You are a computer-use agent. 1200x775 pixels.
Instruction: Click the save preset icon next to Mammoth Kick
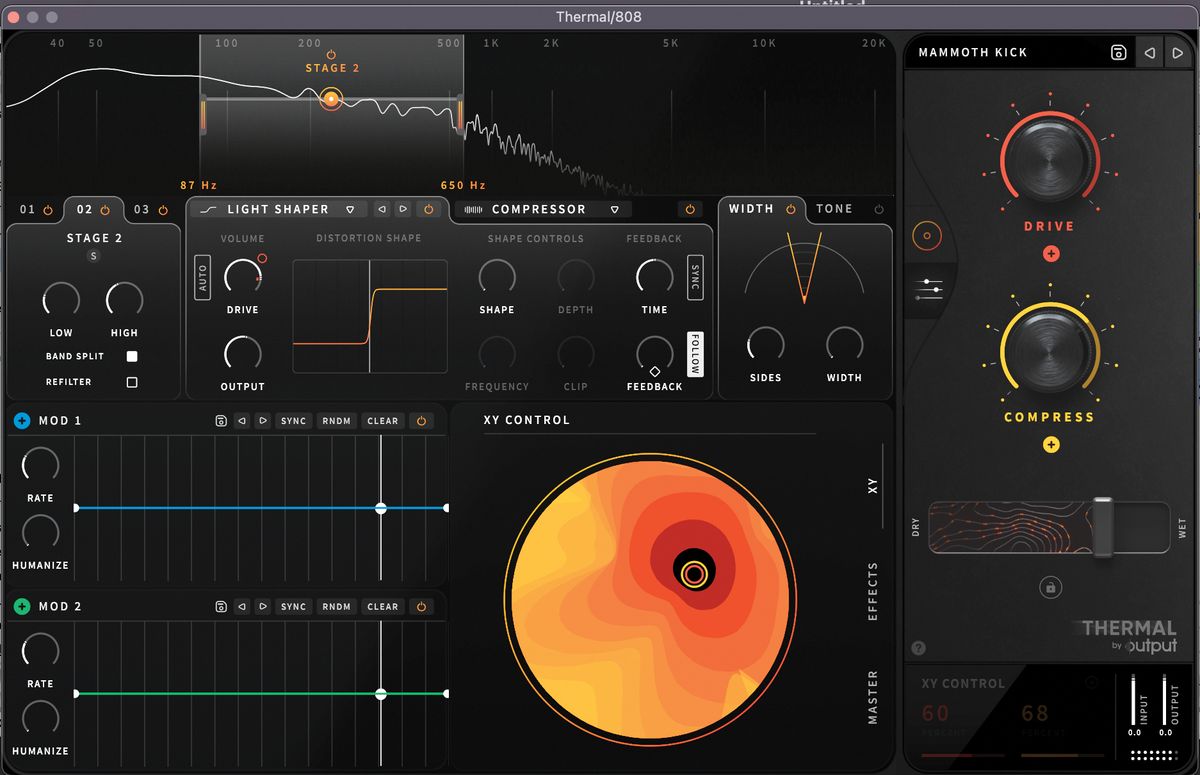(1119, 53)
